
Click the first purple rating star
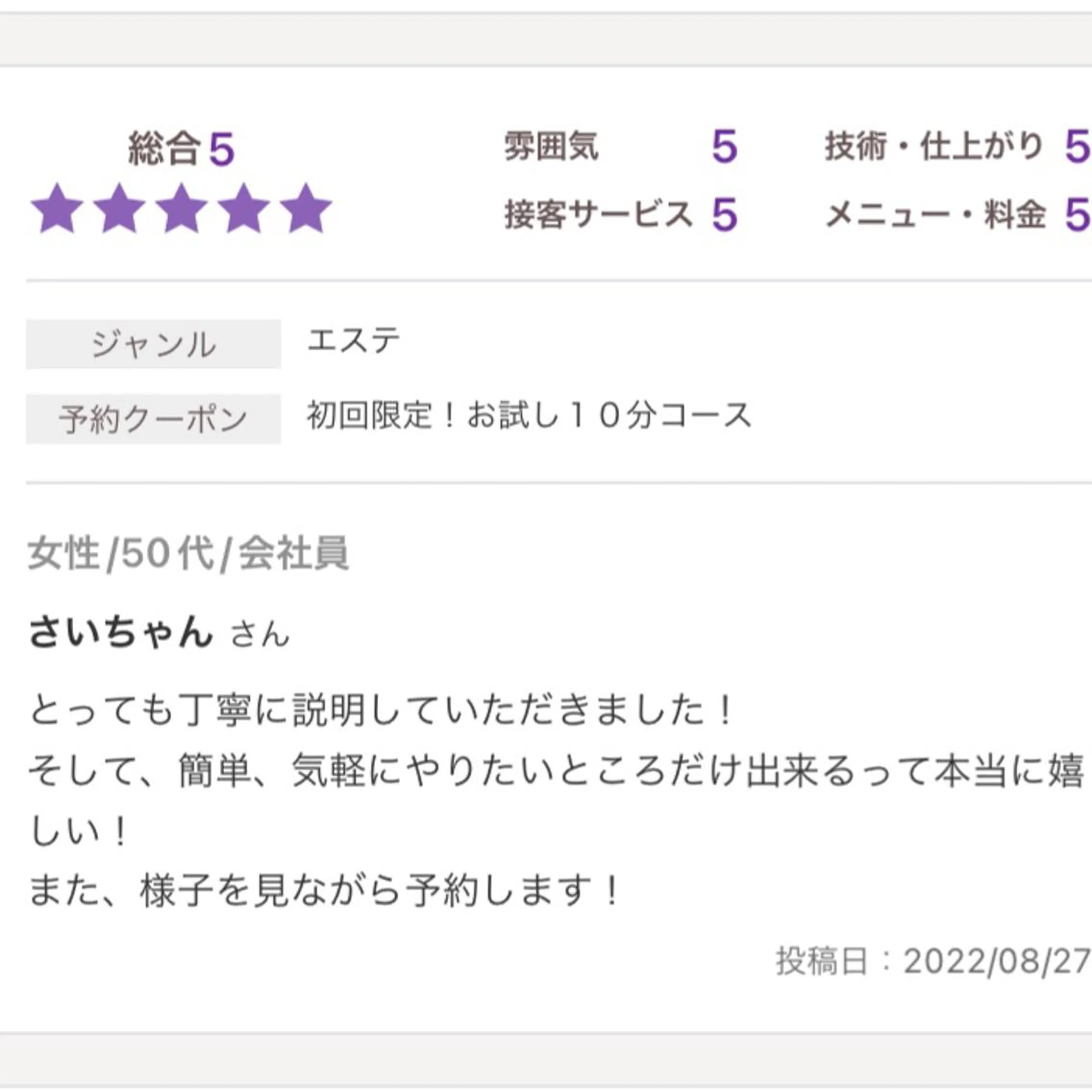(57, 209)
